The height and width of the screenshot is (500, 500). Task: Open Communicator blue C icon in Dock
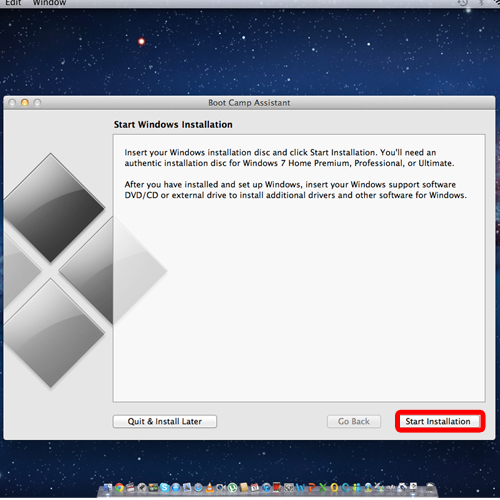click(345, 488)
